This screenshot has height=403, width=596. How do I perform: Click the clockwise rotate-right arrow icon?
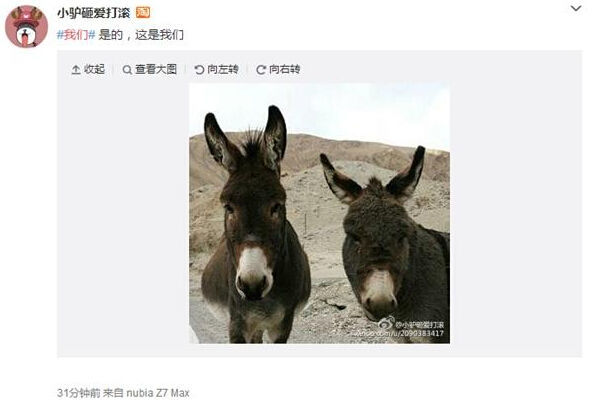click(x=261, y=70)
